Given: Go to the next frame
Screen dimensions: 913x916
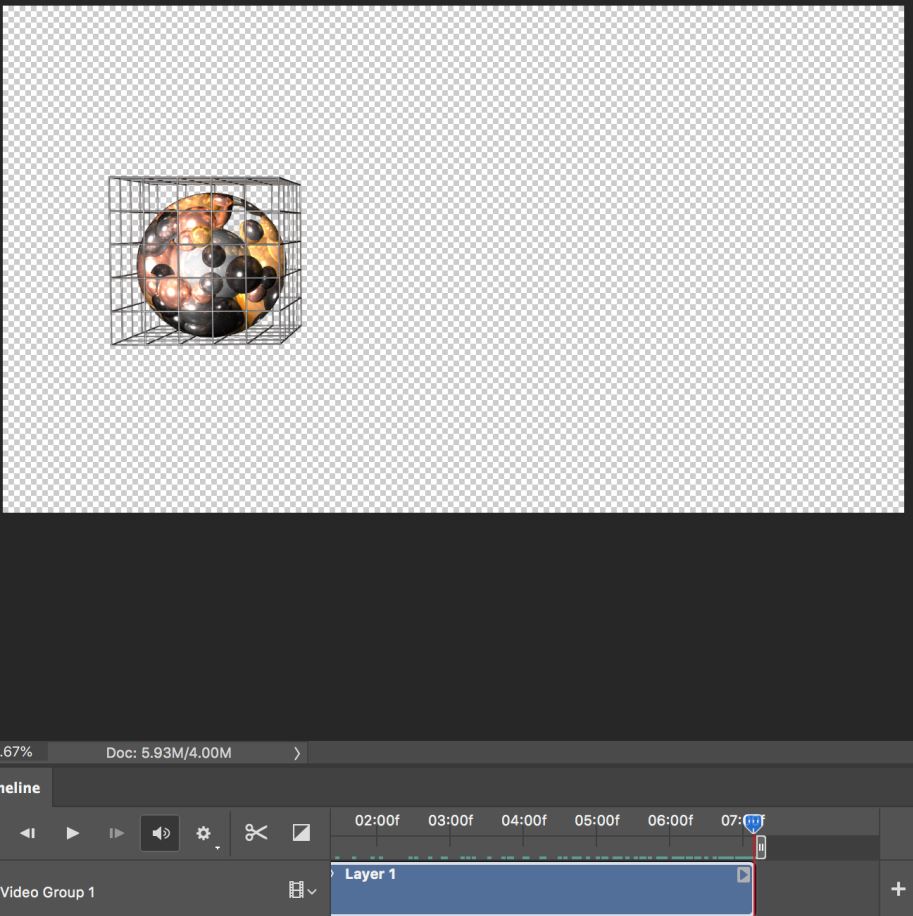Looking at the screenshot, I should click(x=116, y=833).
